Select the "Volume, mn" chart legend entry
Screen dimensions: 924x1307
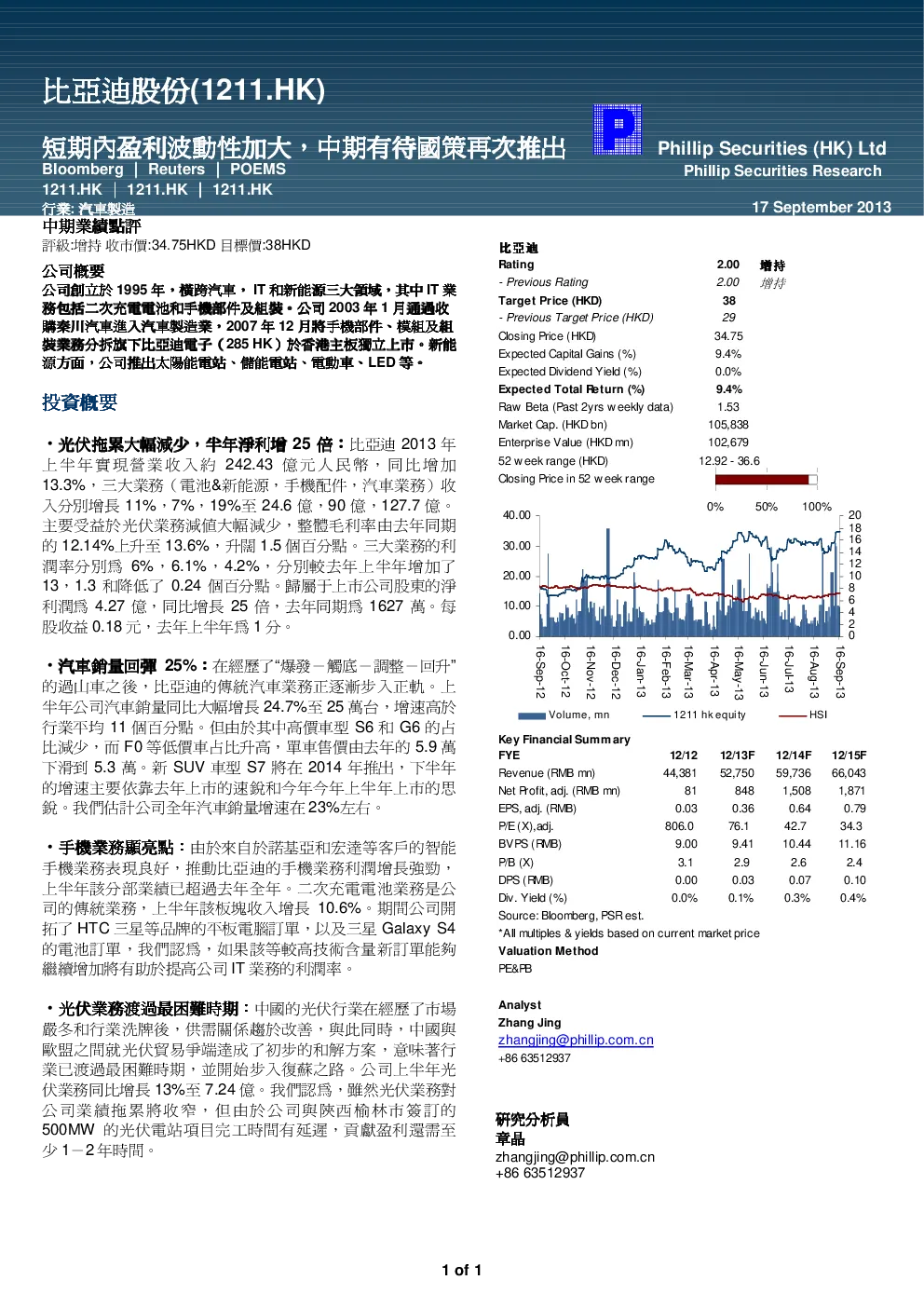pyautogui.click(x=564, y=715)
